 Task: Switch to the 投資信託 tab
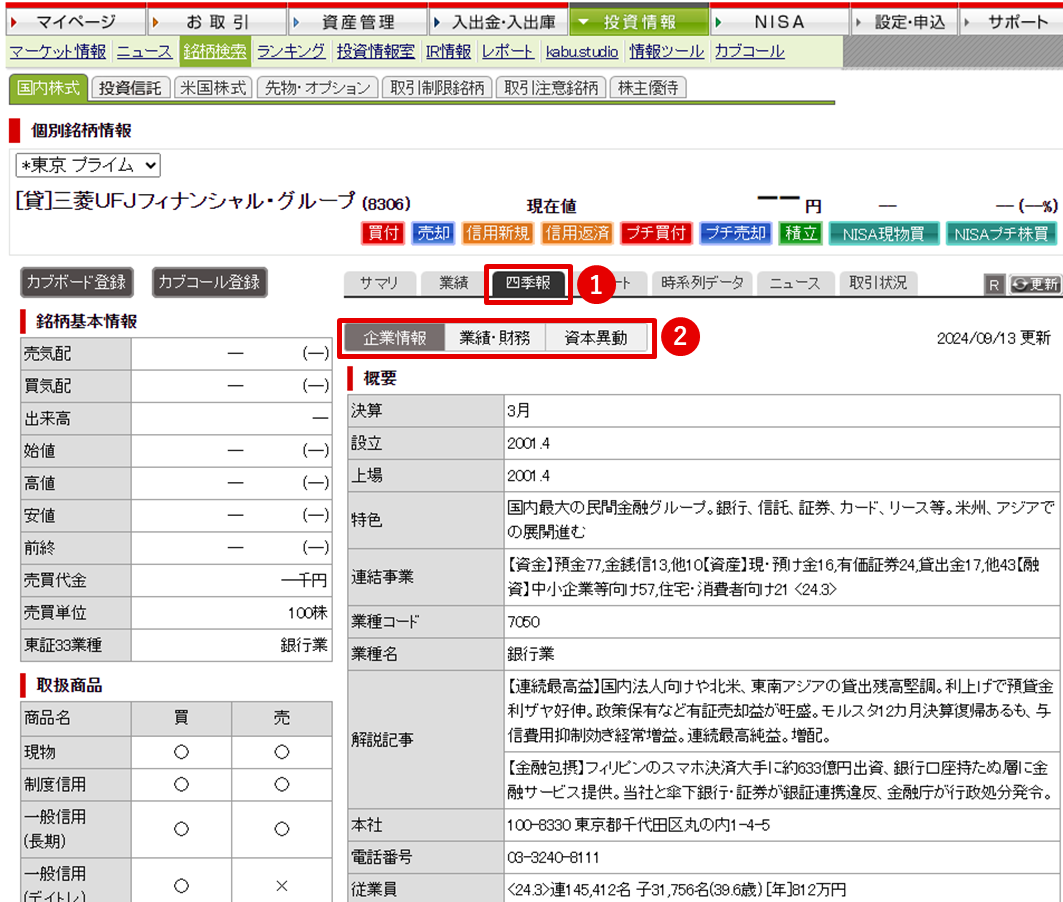pyautogui.click(x=130, y=88)
